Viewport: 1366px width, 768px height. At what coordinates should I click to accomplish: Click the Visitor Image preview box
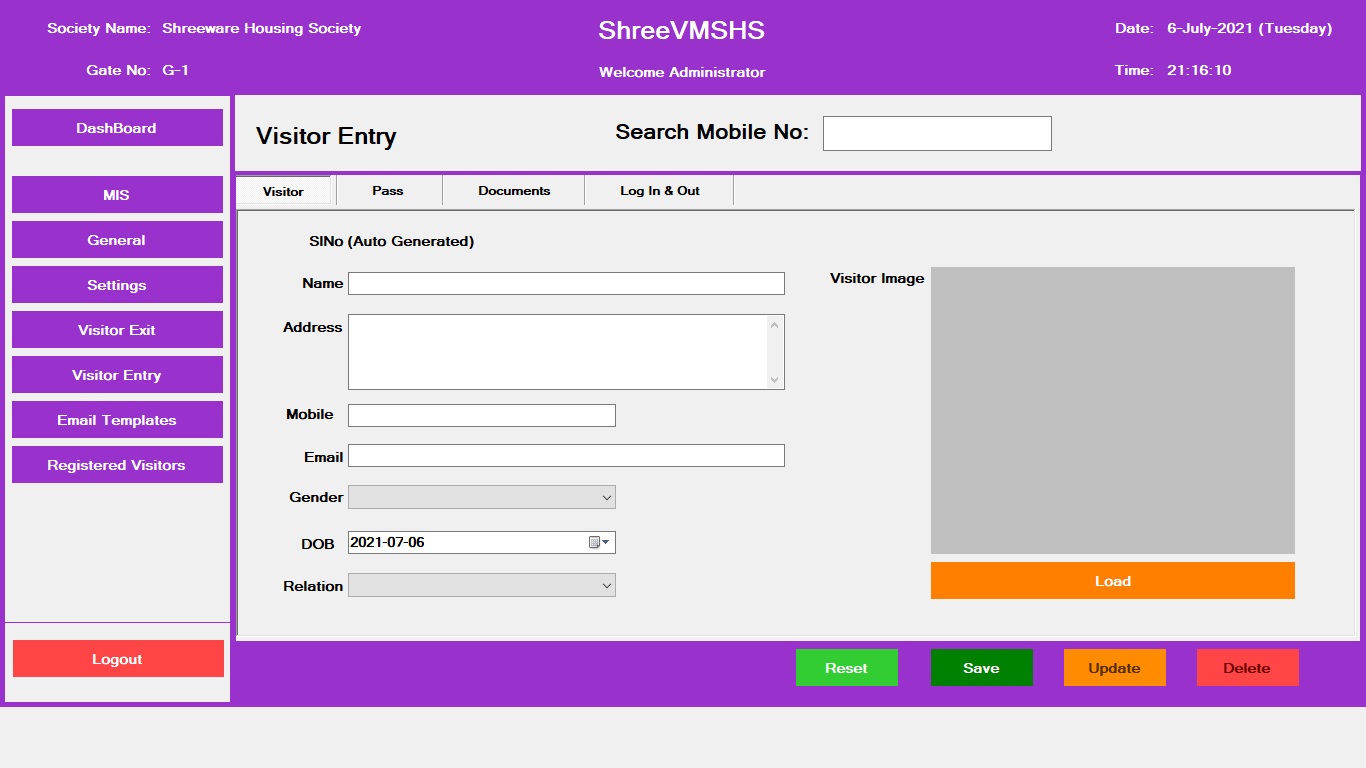coord(1113,410)
